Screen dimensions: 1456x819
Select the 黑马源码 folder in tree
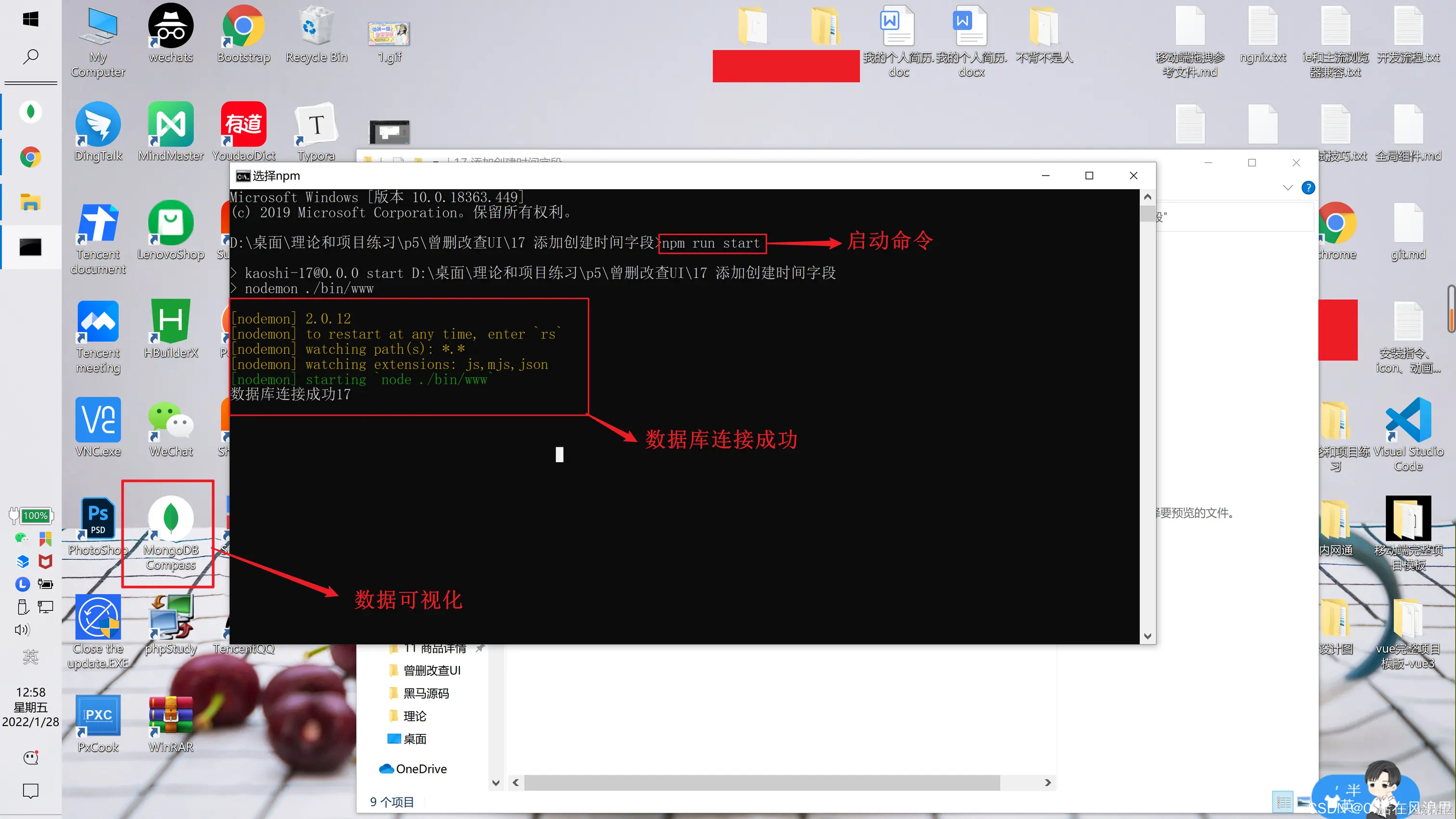coord(426,693)
